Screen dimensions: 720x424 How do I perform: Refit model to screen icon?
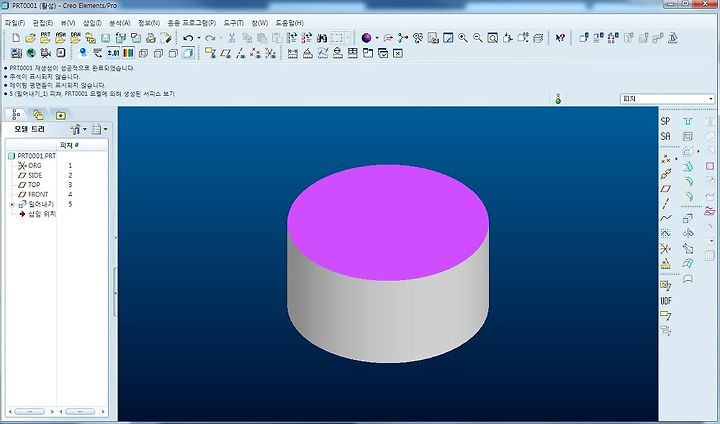[493, 38]
